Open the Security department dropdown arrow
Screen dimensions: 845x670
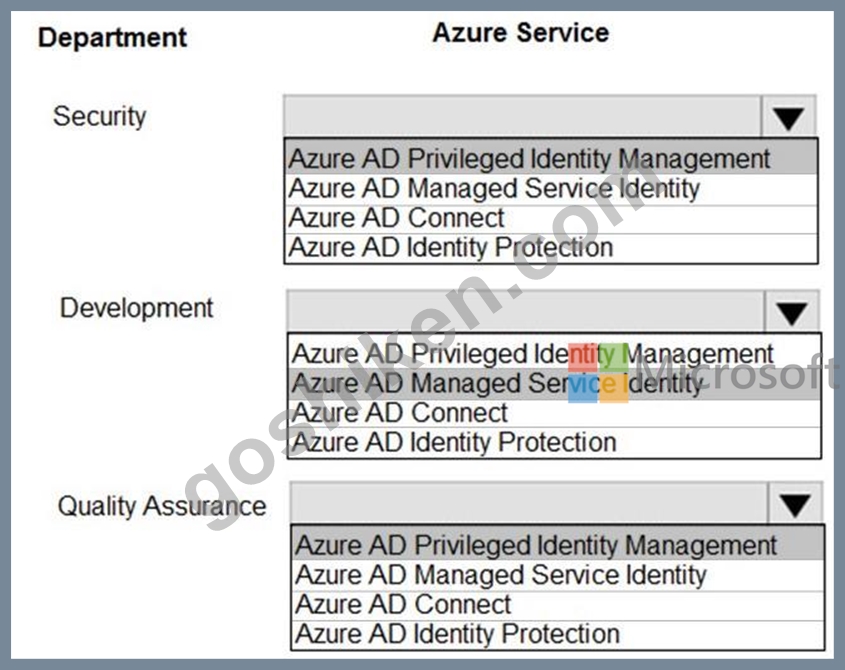[x=788, y=117]
